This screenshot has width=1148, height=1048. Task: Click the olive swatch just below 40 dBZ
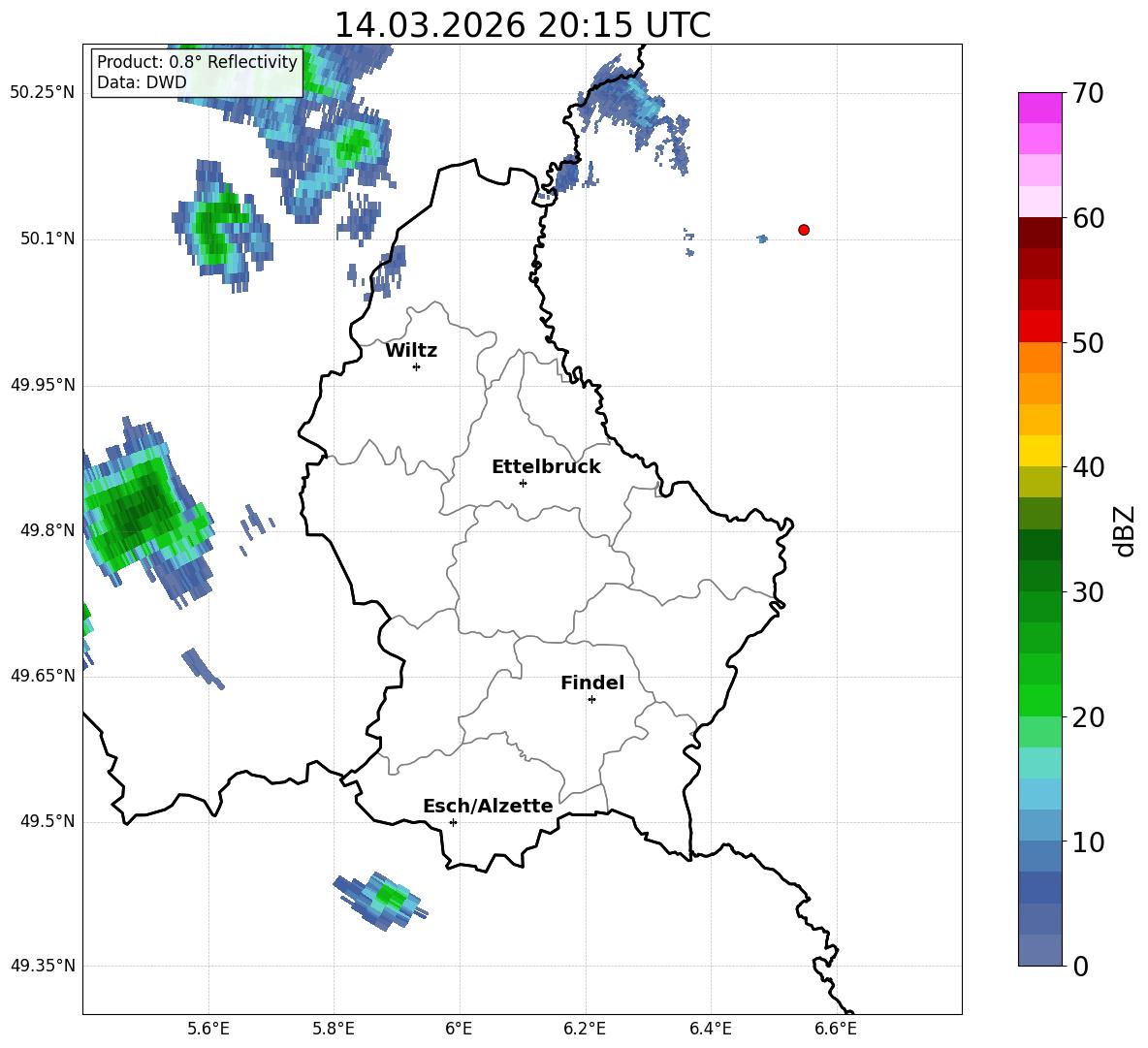tap(1039, 482)
